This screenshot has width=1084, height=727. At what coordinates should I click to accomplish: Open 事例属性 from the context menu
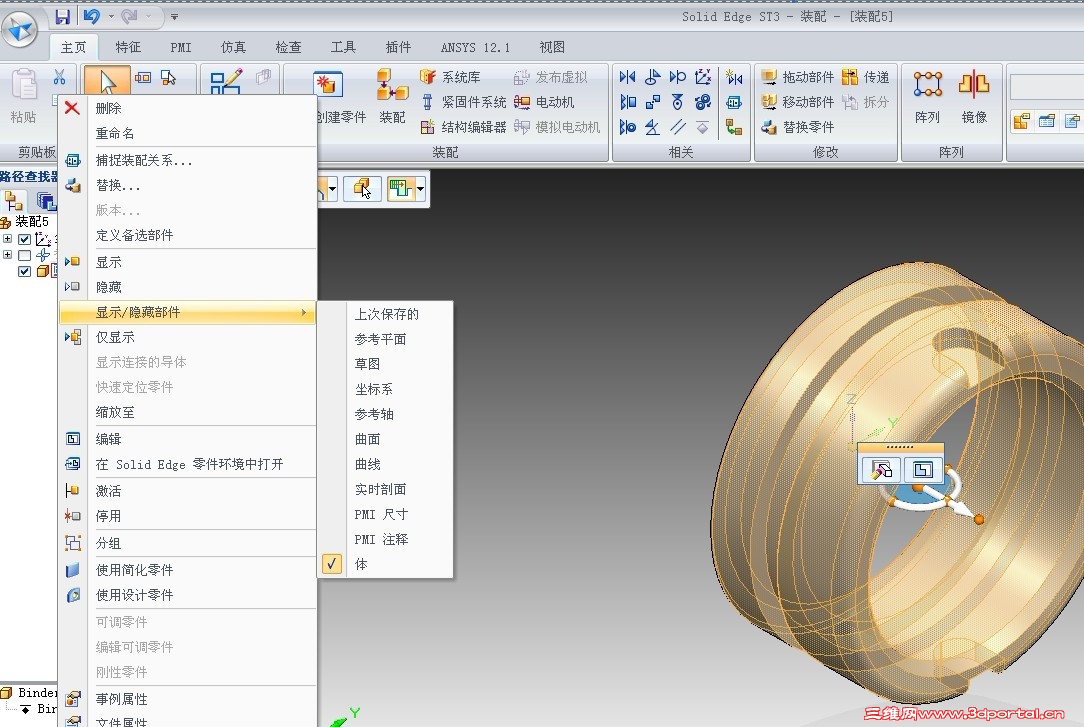(x=188, y=699)
